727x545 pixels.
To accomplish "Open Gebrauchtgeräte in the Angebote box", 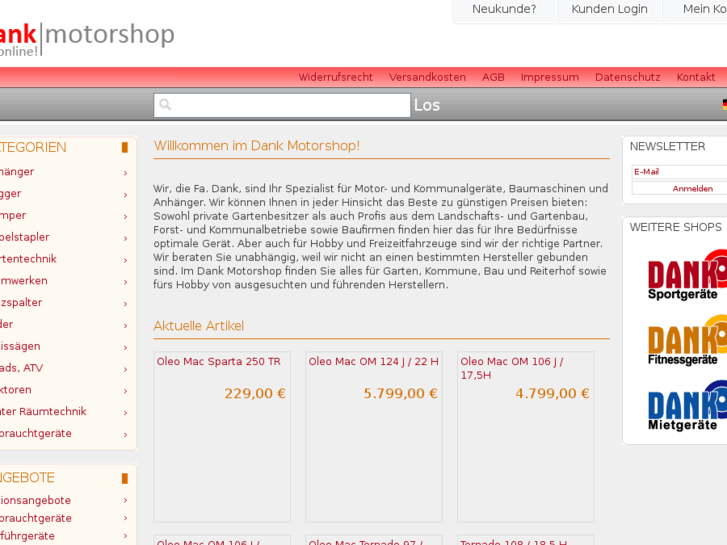I will pyautogui.click(x=36, y=519).
